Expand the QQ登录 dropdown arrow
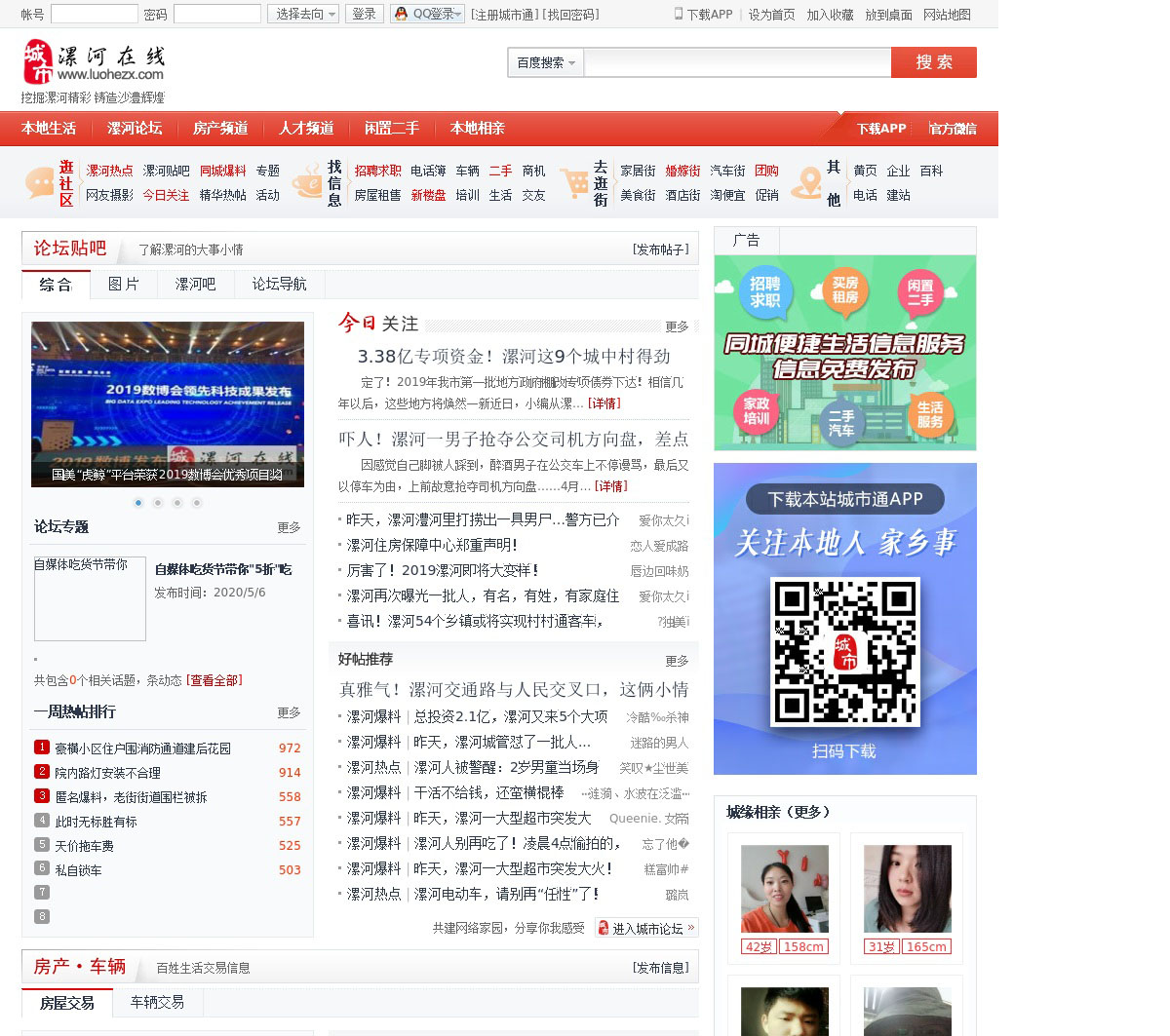 (458, 14)
